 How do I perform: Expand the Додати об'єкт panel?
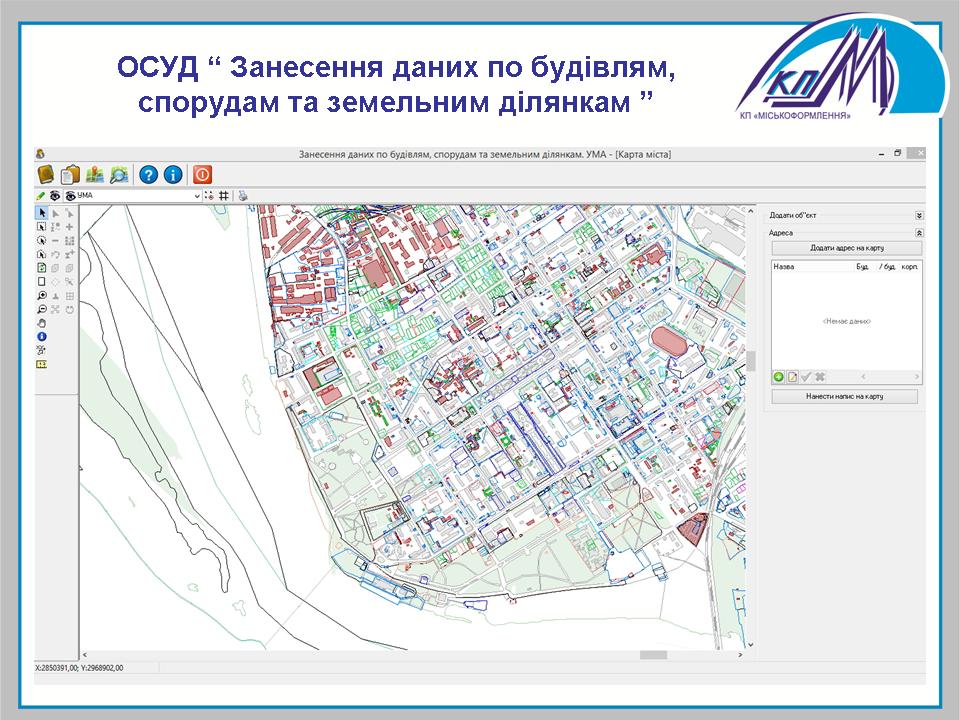918,215
